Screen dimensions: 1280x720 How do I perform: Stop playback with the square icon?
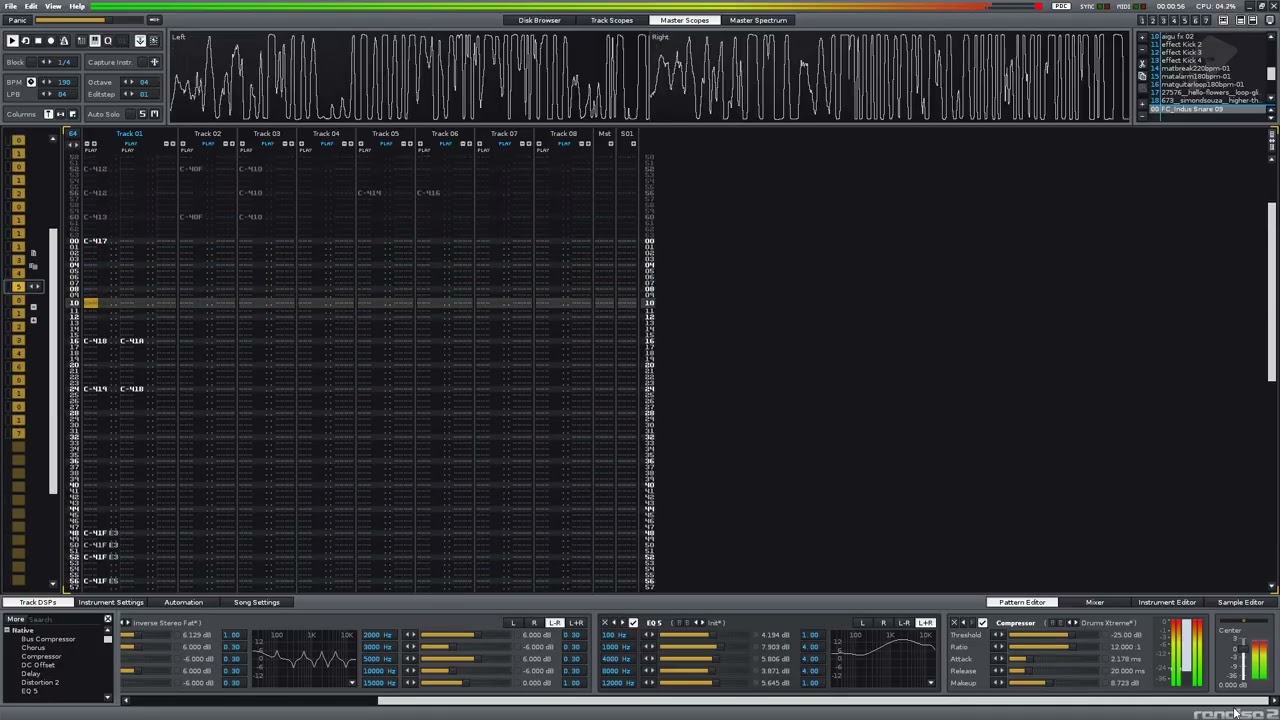tap(38, 41)
